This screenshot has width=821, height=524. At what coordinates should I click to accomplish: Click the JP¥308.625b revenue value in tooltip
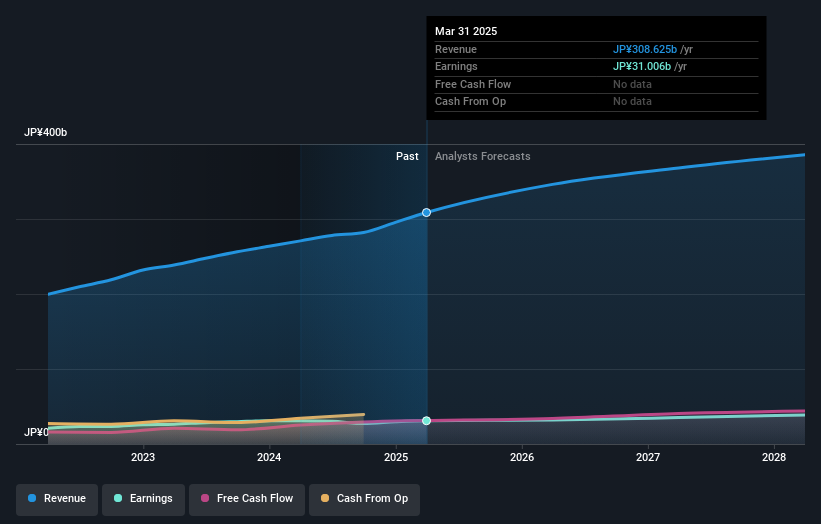coord(645,50)
